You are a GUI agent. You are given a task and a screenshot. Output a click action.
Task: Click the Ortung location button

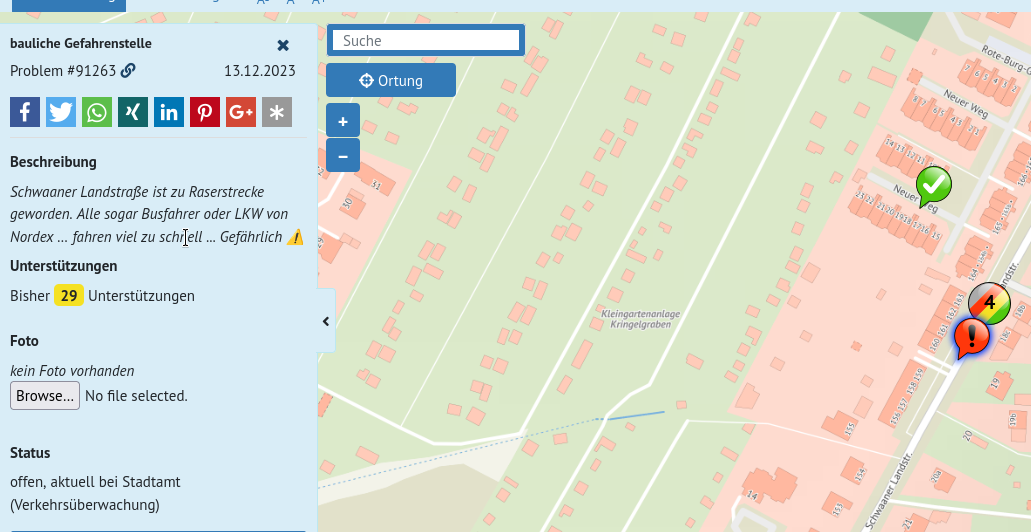pyautogui.click(x=391, y=81)
